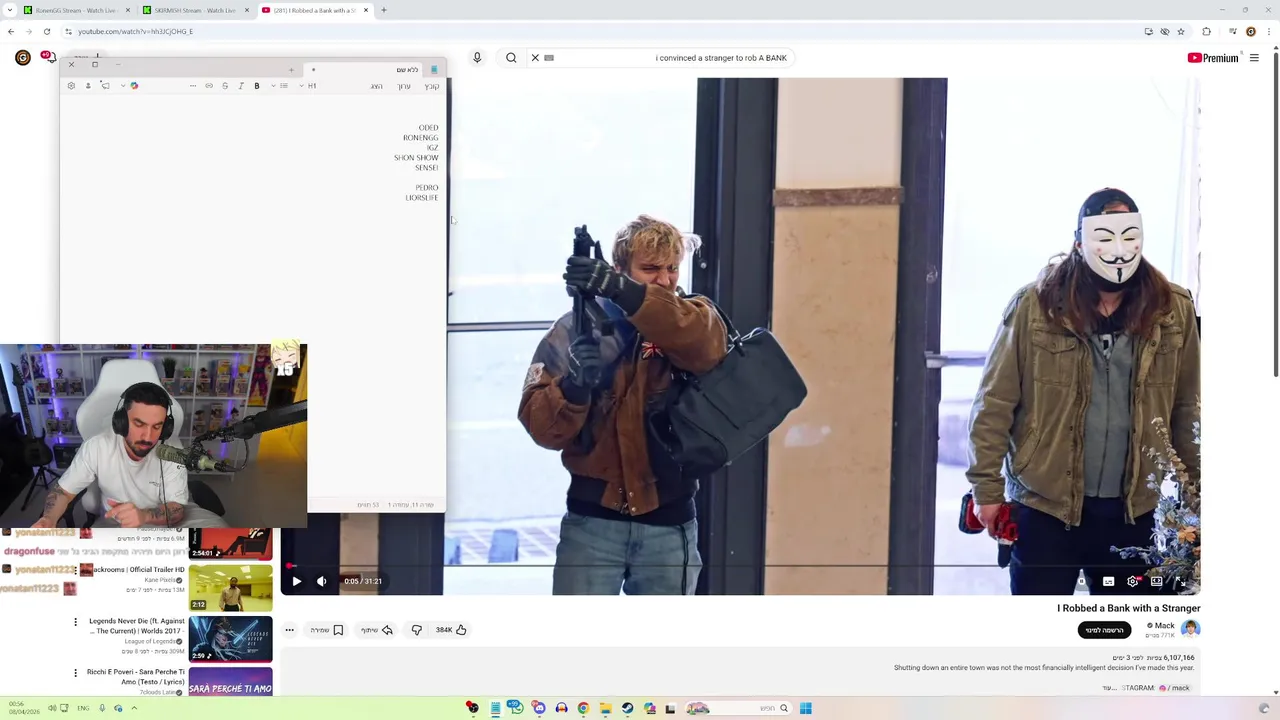Like the video with 384K likes
This screenshot has width=1280, height=720.
coord(451,630)
